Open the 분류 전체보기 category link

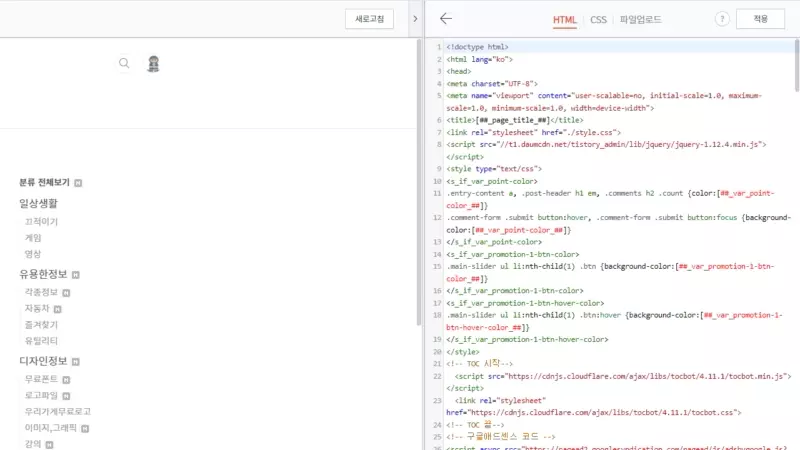coord(44,182)
